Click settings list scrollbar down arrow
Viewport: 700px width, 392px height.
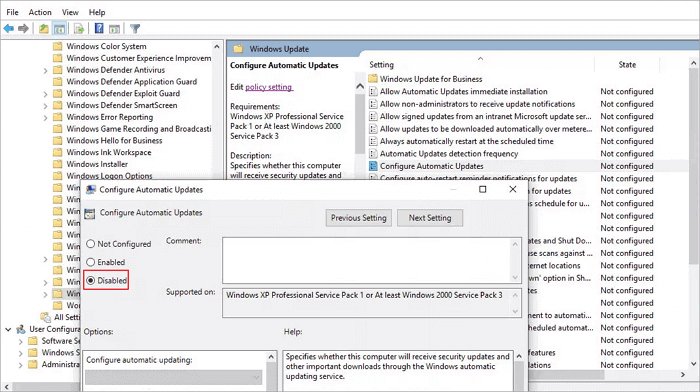693,364
